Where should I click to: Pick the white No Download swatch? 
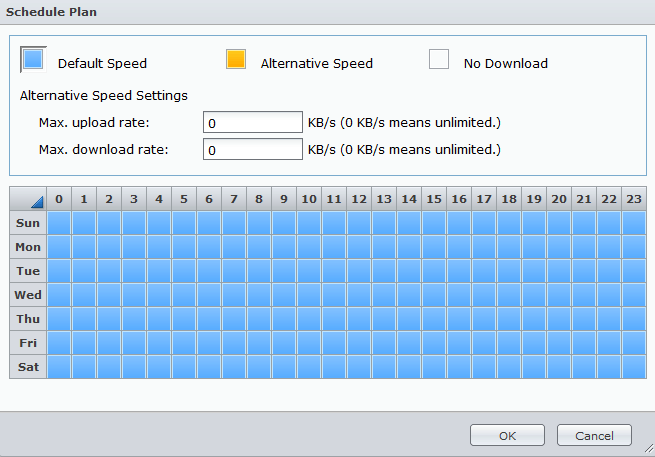coord(439,59)
